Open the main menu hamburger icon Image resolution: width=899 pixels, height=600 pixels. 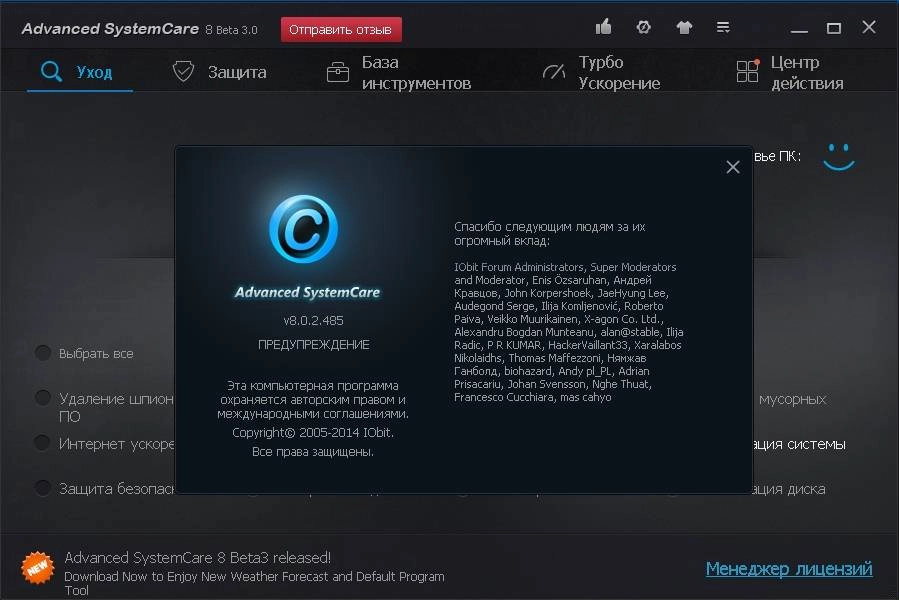point(723,27)
